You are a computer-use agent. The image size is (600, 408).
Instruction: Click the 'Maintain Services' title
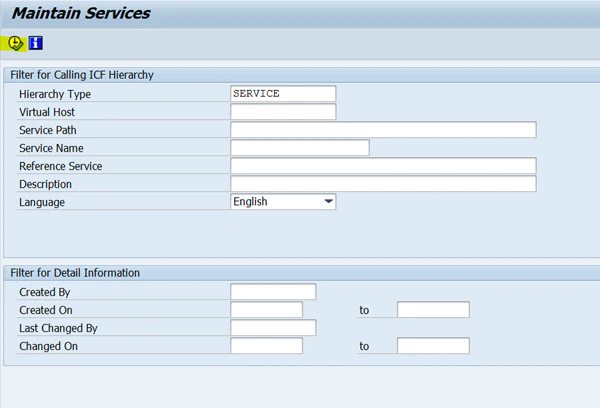pyautogui.click(x=81, y=13)
